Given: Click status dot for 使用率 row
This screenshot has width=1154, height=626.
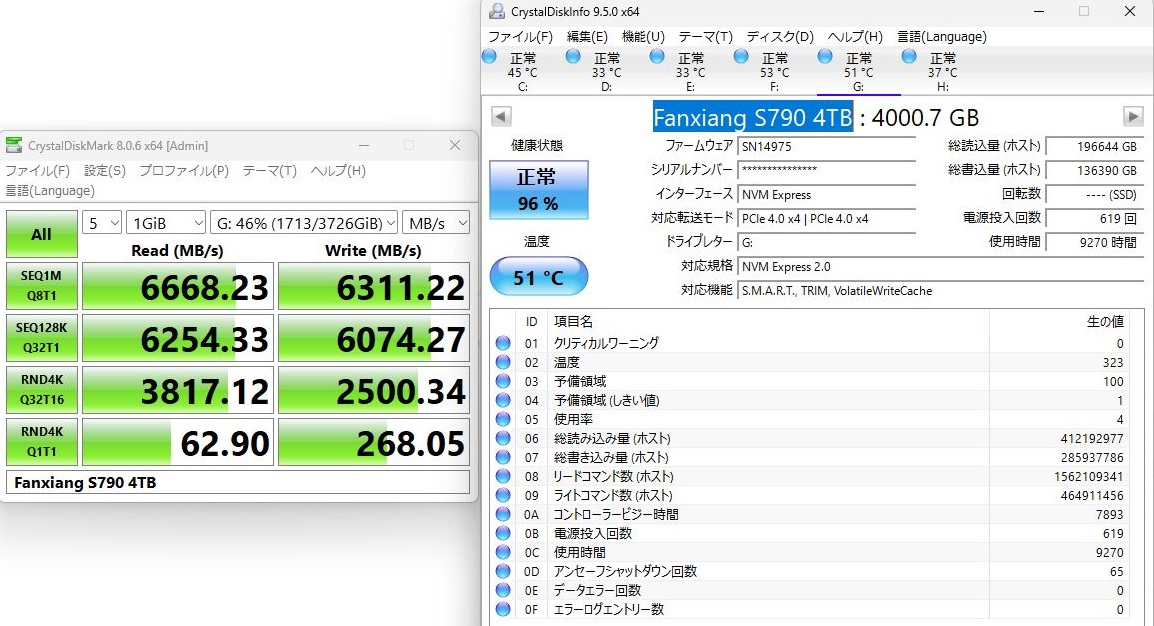Looking at the screenshot, I should click(503, 419).
